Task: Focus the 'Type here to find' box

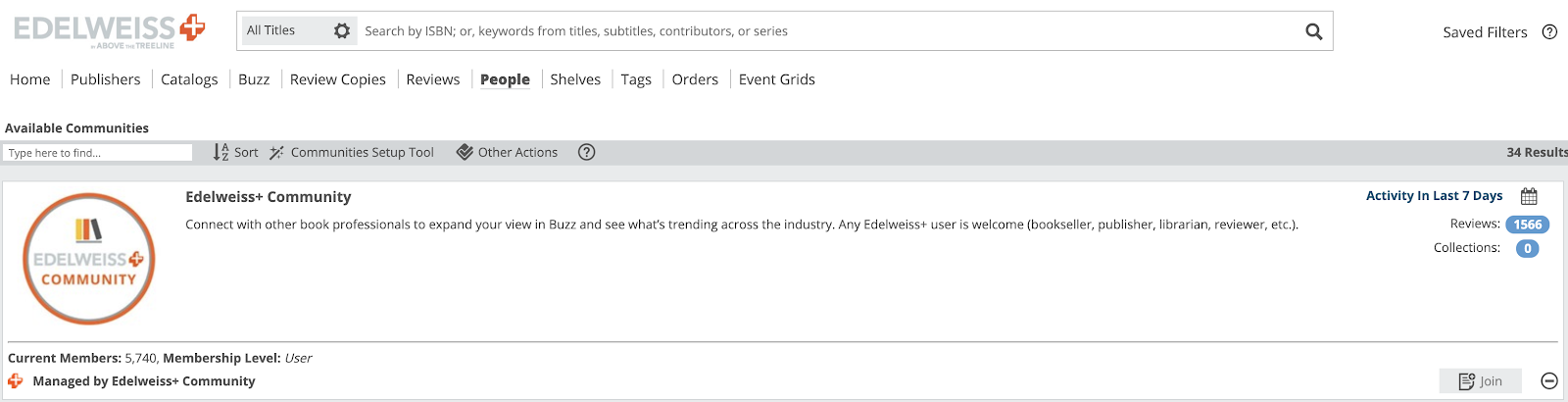Action: [x=98, y=153]
